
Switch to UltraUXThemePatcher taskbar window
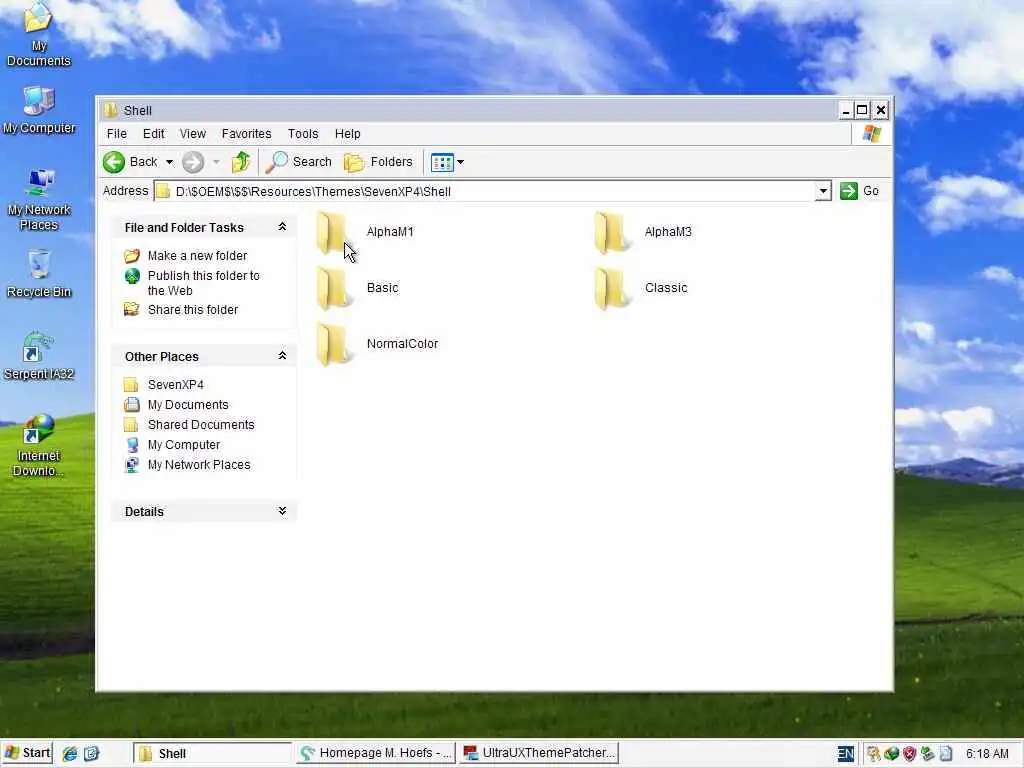[x=539, y=753]
